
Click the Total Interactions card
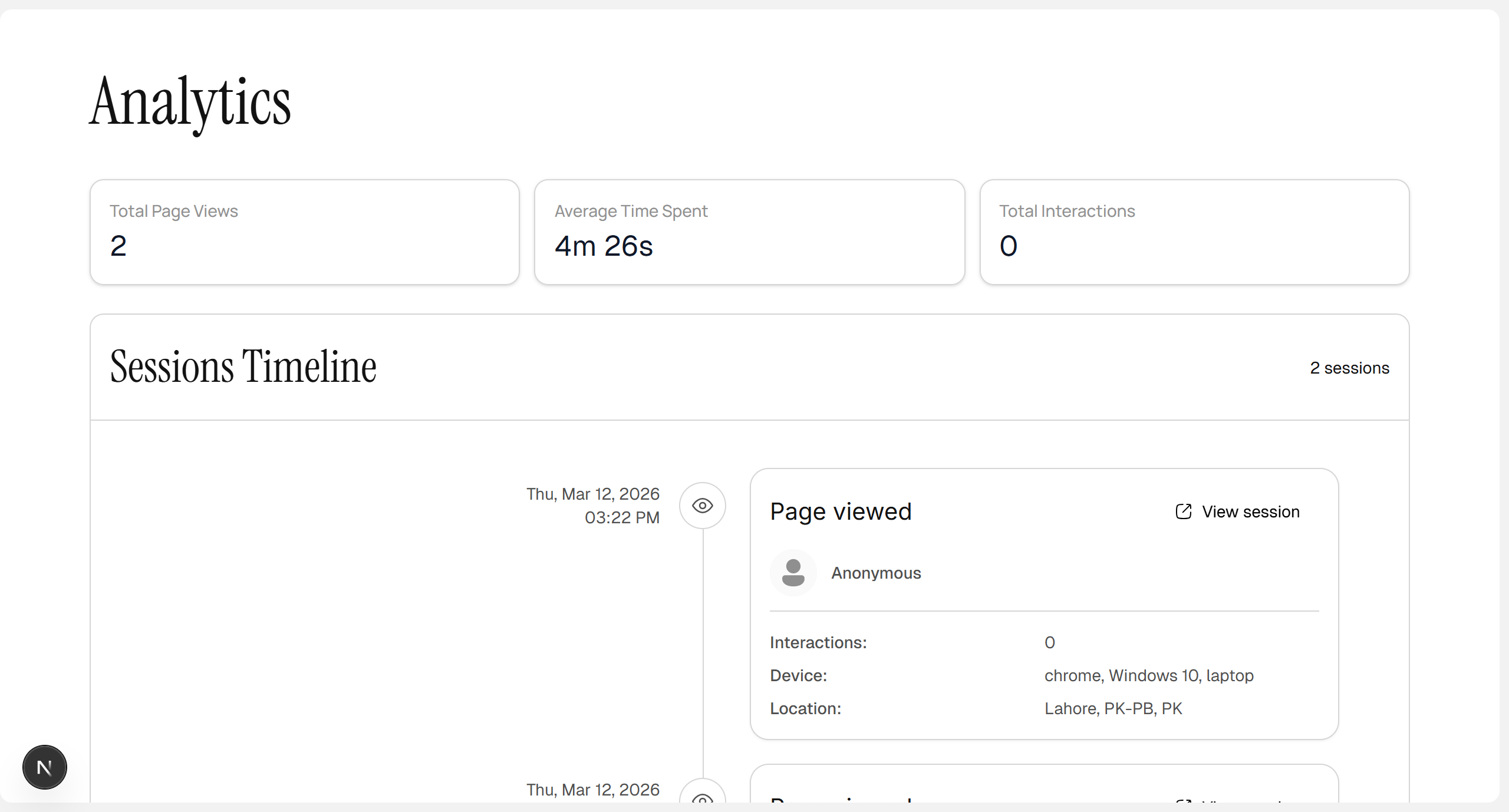[x=1194, y=232]
